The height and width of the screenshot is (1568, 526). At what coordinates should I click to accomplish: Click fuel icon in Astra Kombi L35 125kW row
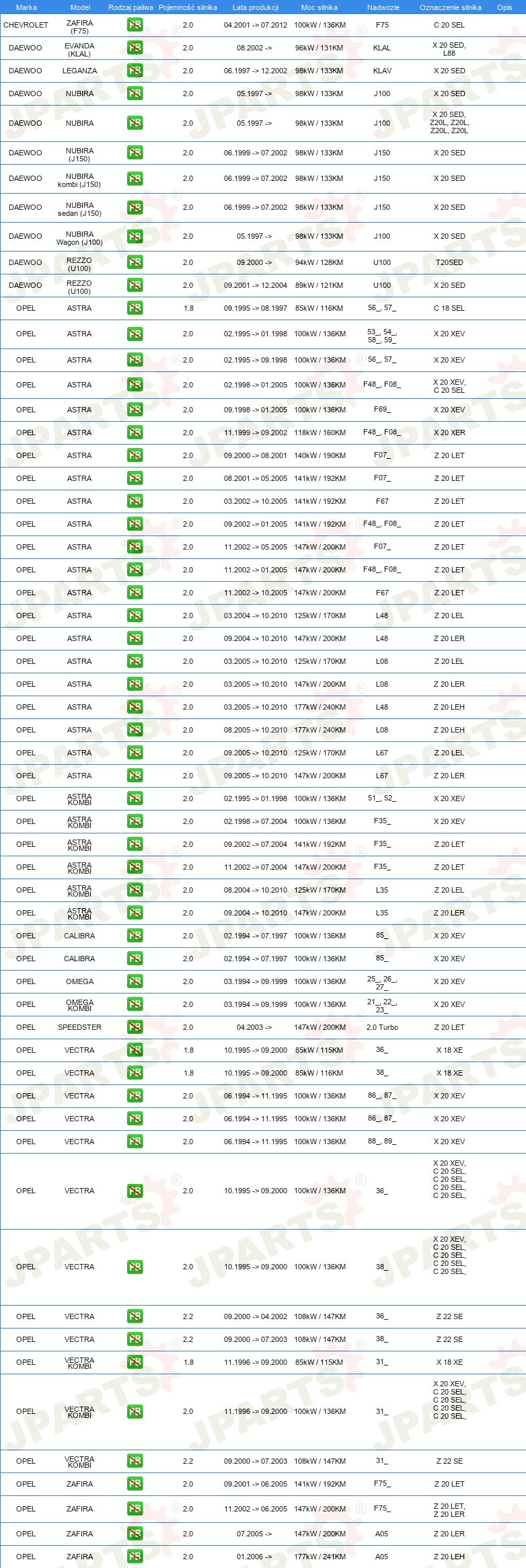pyautogui.click(x=135, y=890)
